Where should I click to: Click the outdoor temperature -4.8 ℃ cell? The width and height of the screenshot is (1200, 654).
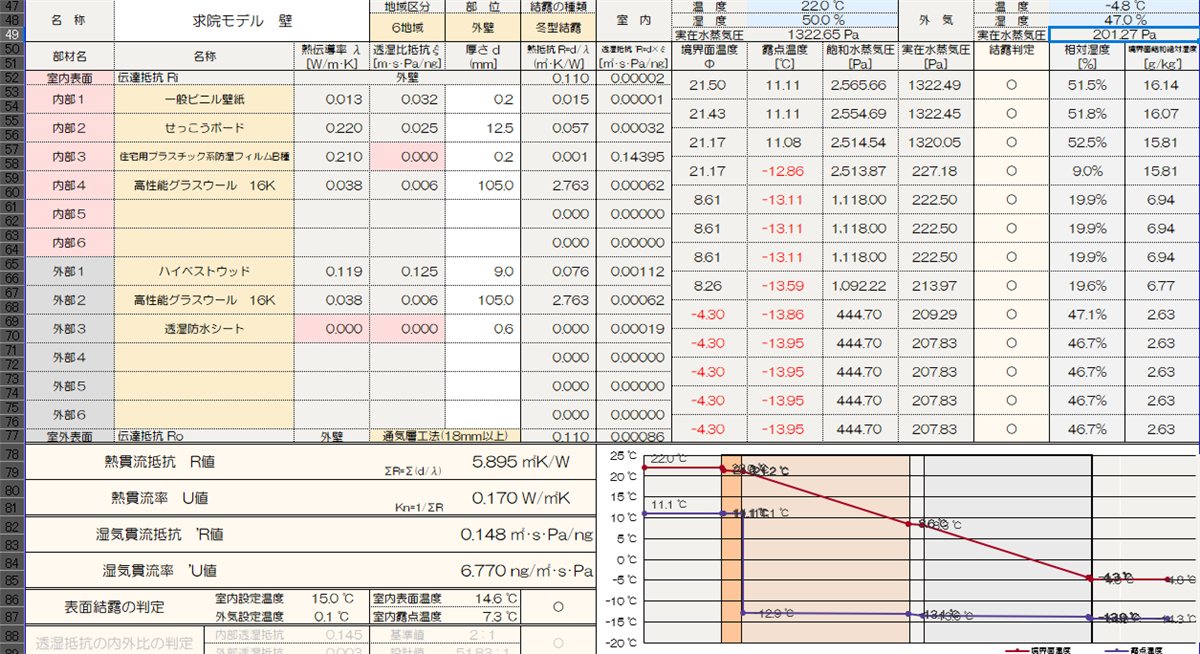1126,6
